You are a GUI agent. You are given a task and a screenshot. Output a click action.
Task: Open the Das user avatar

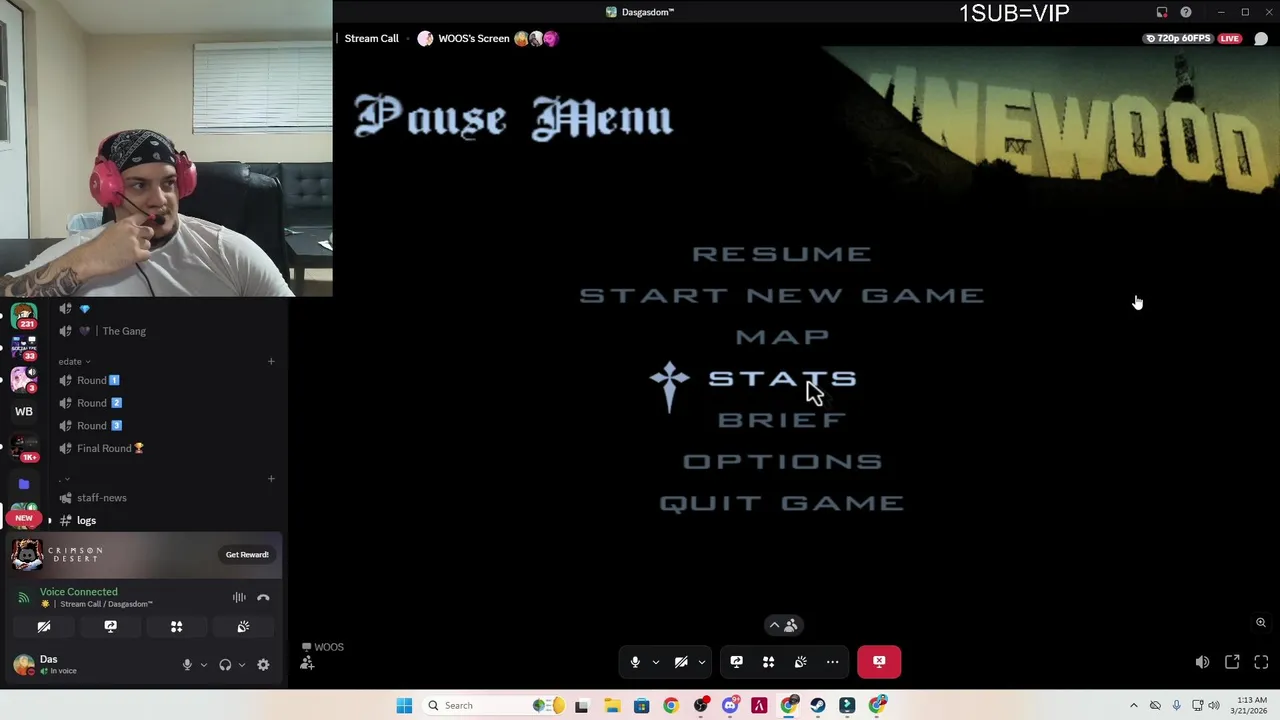pos(23,664)
